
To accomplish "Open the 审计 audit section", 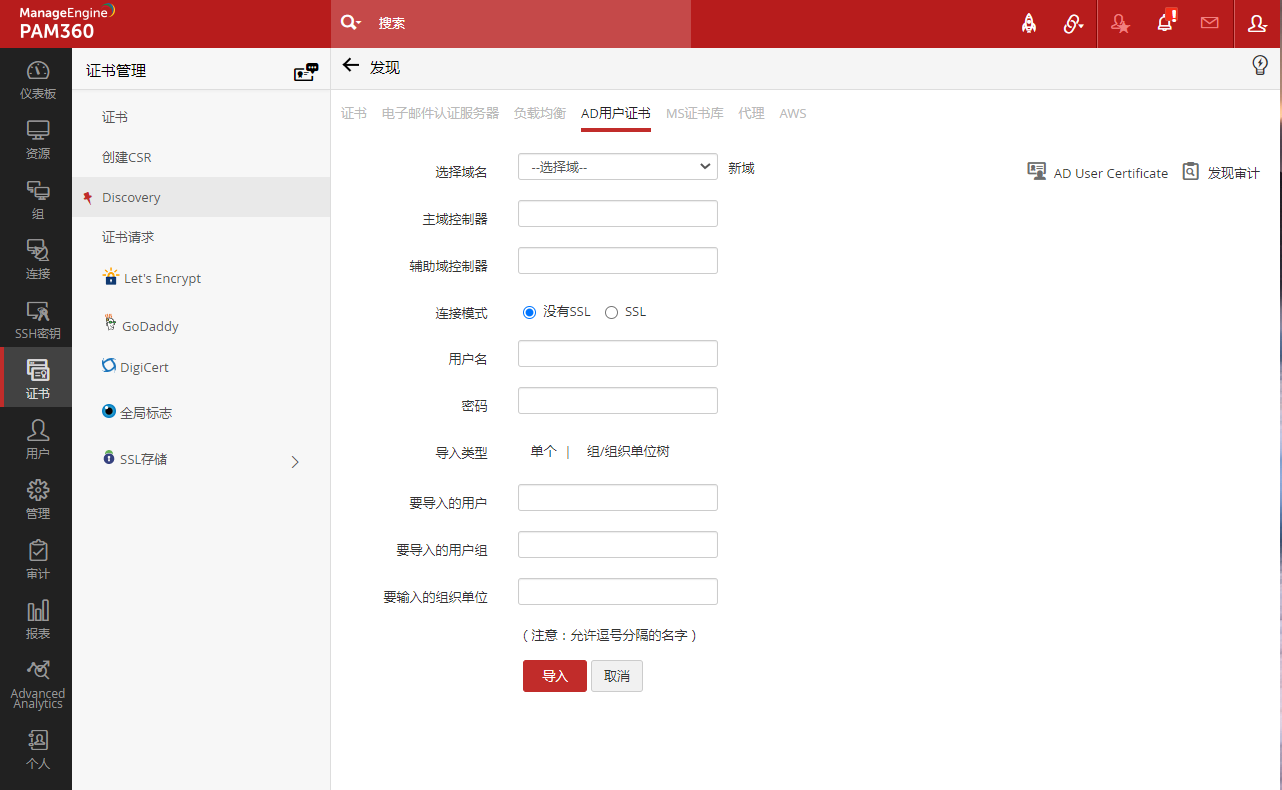I will click(x=37, y=560).
